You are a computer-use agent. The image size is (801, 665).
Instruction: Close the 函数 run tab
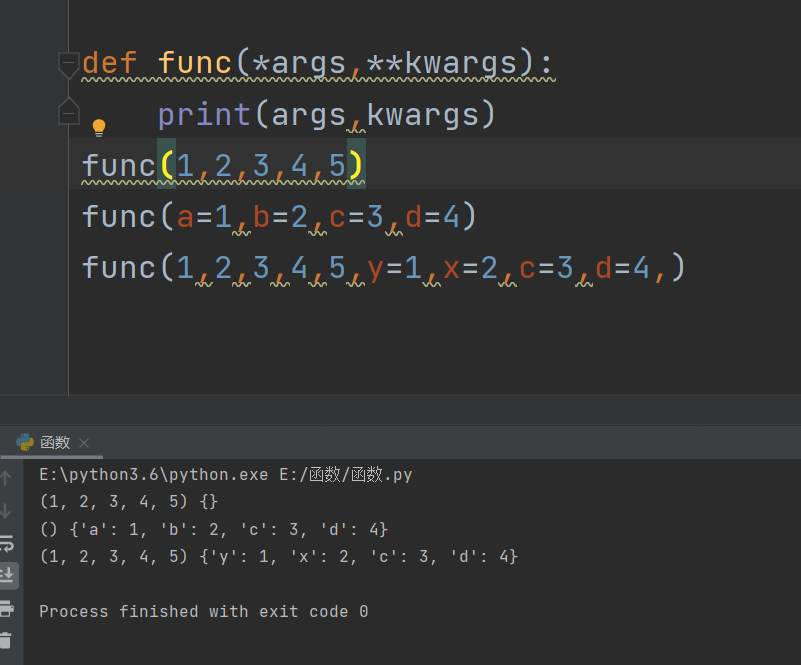(x=84, y=443)
